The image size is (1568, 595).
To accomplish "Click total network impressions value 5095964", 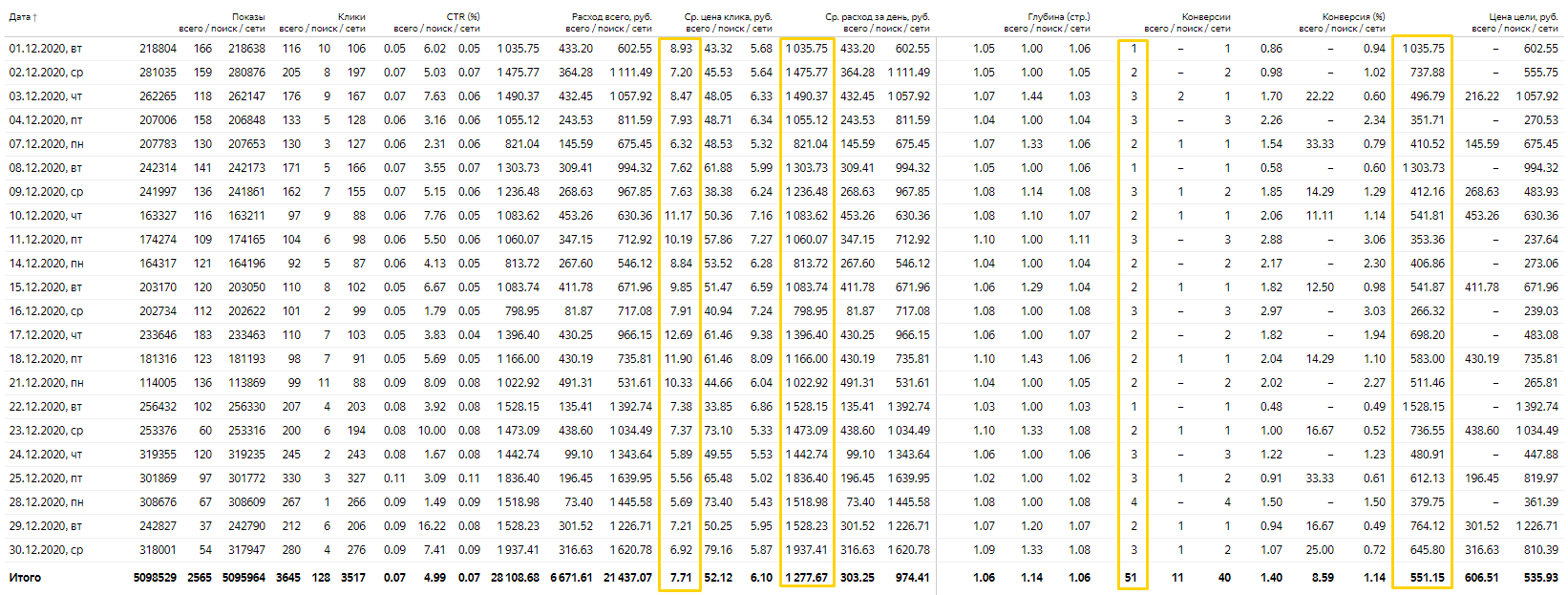I will (x=244, y=577).
